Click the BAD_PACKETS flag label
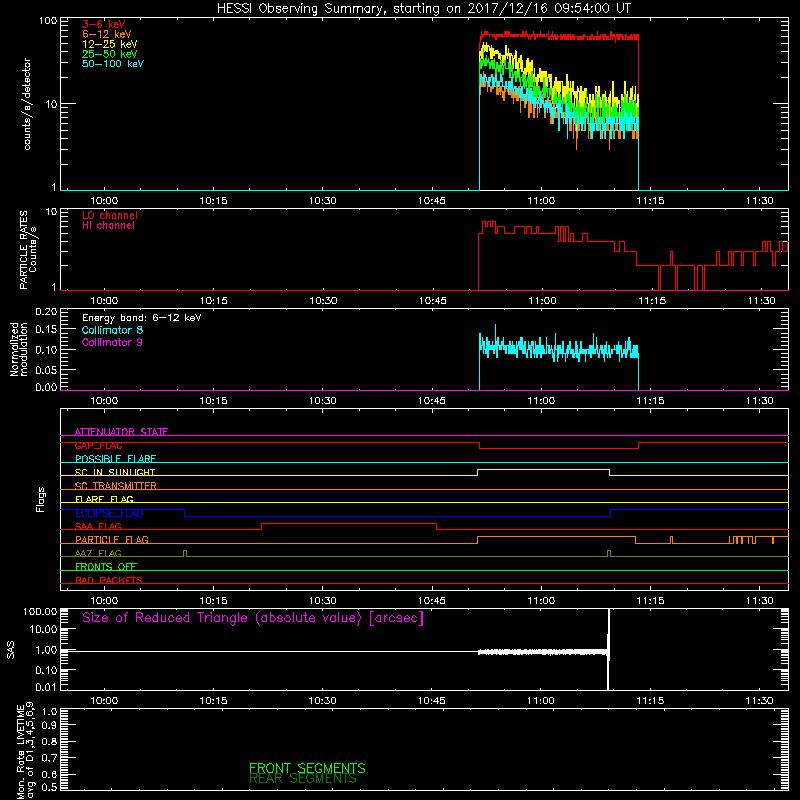The width and height of the screenshot is (800, 800). tap(109, 580)
